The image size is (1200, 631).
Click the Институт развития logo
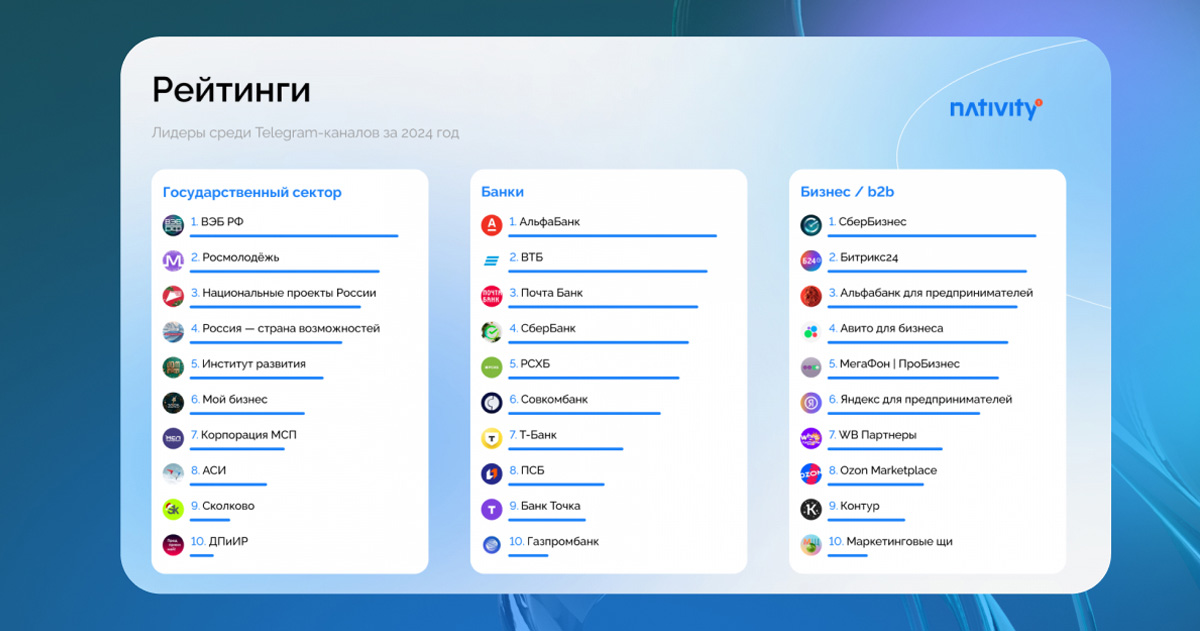tap(173, 367)
